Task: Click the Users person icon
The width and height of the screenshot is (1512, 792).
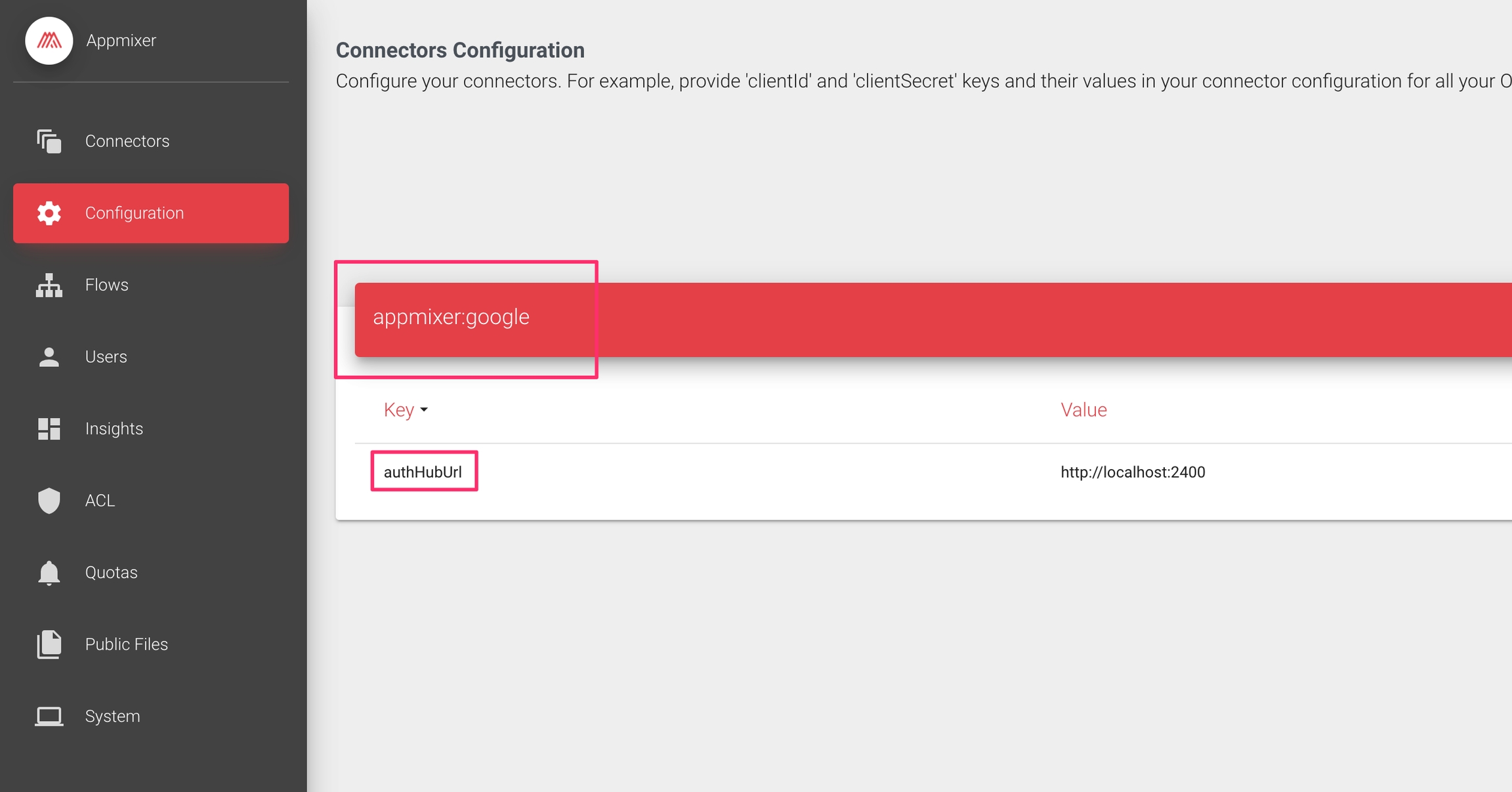Action: (49, 357)
